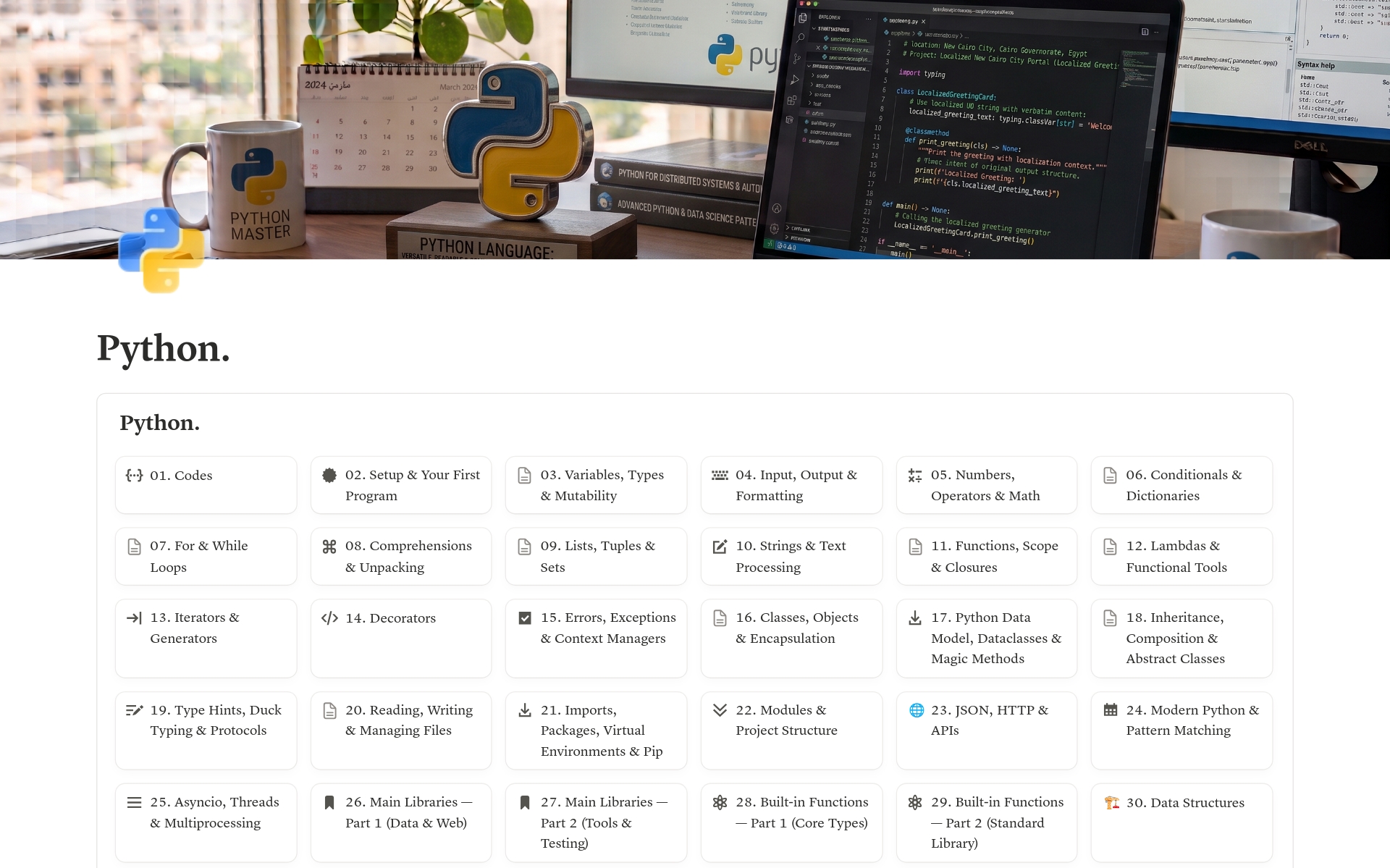The width and height of the screenshot is (1390, 868).
Task: Click the list-pencil icon on 19. Type Hints
Action: point(134,710)
